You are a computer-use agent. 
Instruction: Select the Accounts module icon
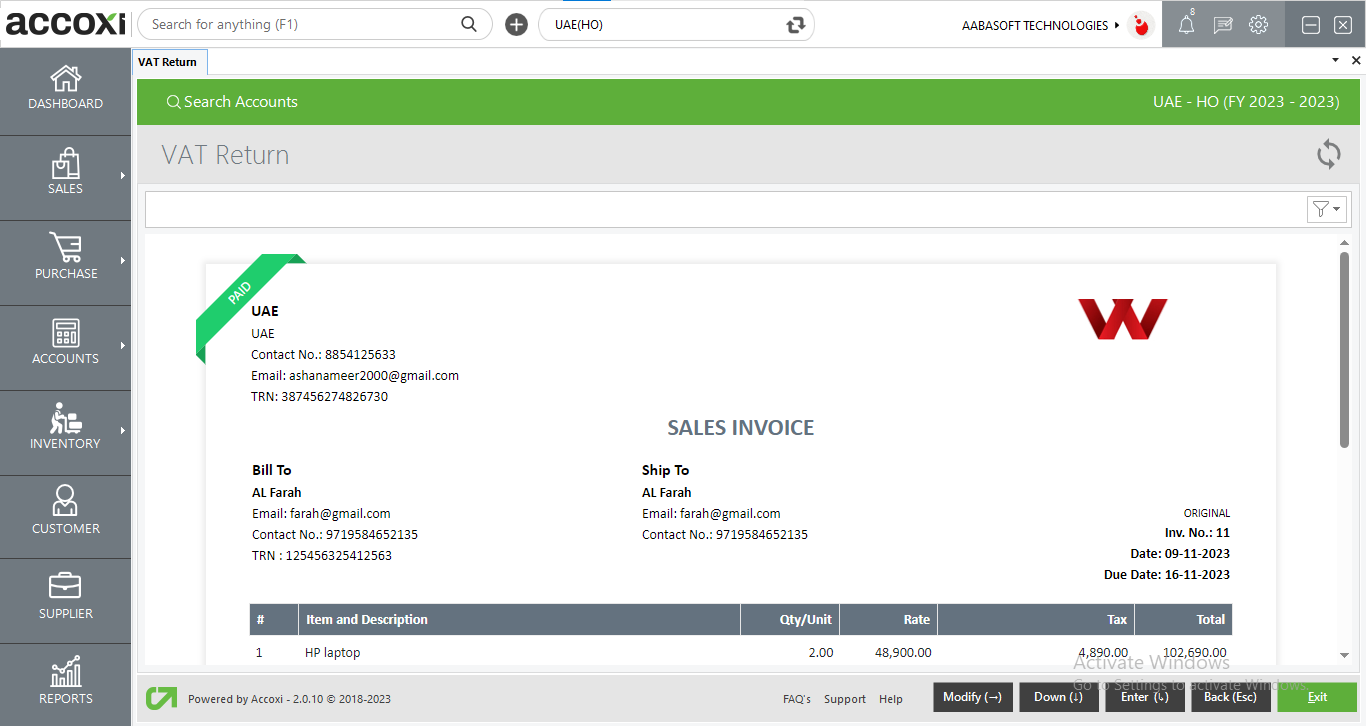[x=65, y=343]
